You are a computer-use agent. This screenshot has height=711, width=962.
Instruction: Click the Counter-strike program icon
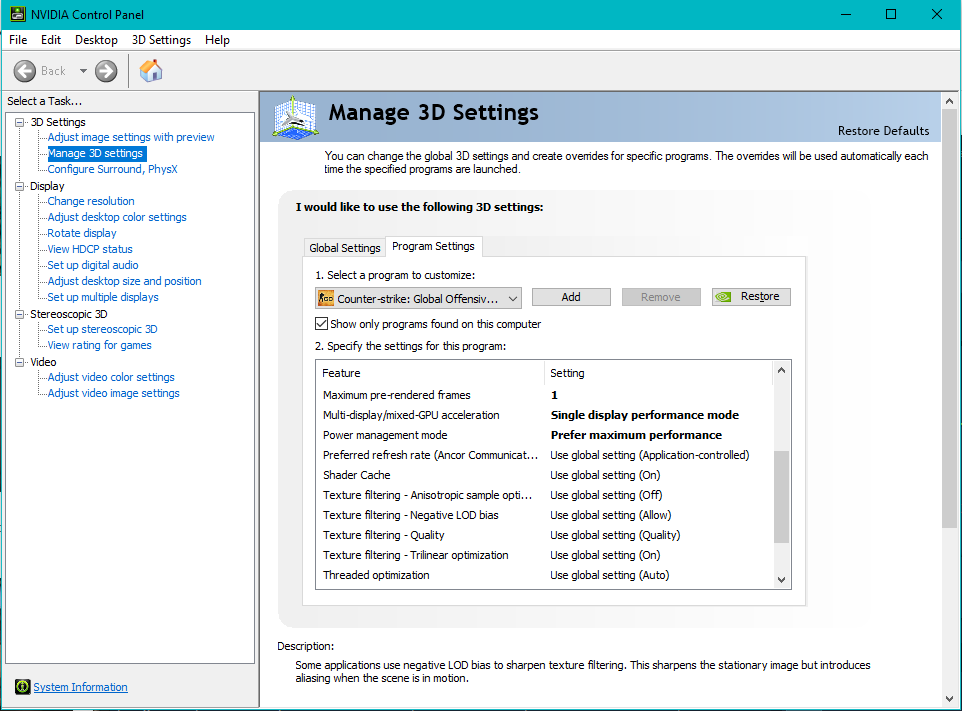pyautogui.click(x=326, y=298)
